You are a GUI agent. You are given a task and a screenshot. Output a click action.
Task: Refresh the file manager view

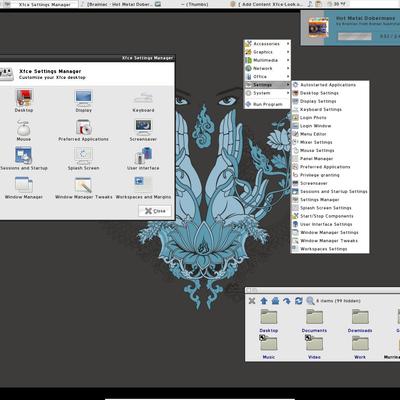point(299,301)
